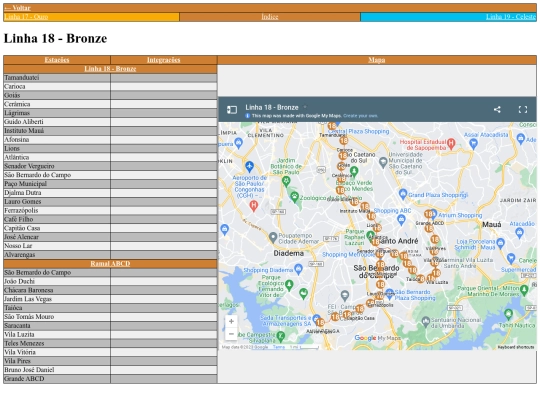The width and height of the screenshot is (540, 405).
Task: Zoom in on the map
Action: pos(231,321)
